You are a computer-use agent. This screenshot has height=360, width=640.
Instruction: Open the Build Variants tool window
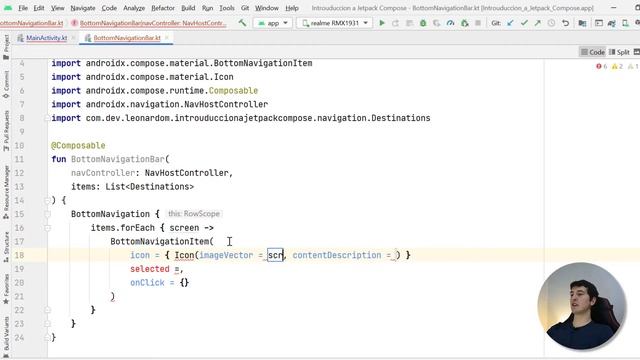click(x=6, y=337)
